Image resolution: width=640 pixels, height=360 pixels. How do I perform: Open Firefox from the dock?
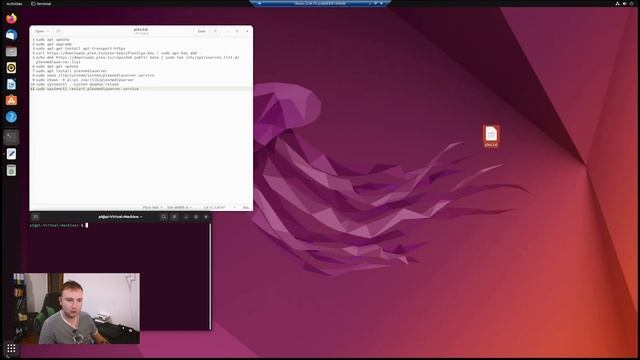(x=11, y=19)
